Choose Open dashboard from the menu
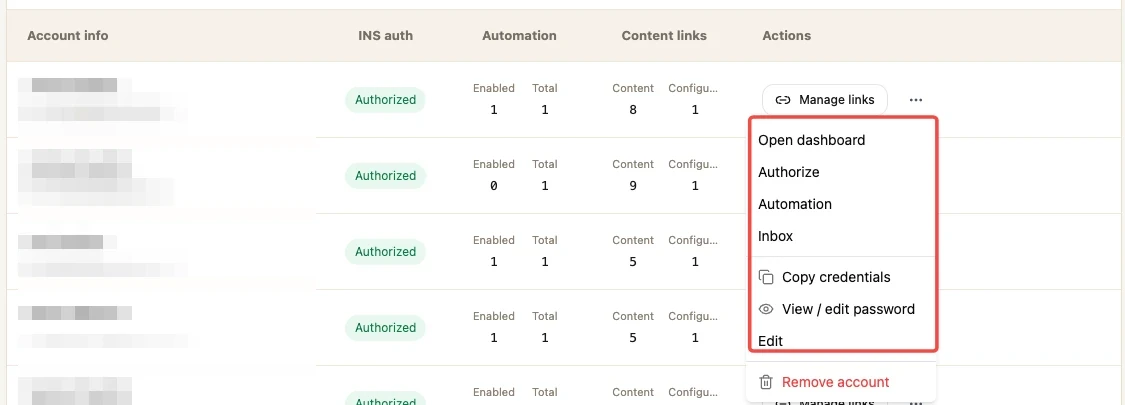This screenshot has height=405, width=1125. coord(811,140)
